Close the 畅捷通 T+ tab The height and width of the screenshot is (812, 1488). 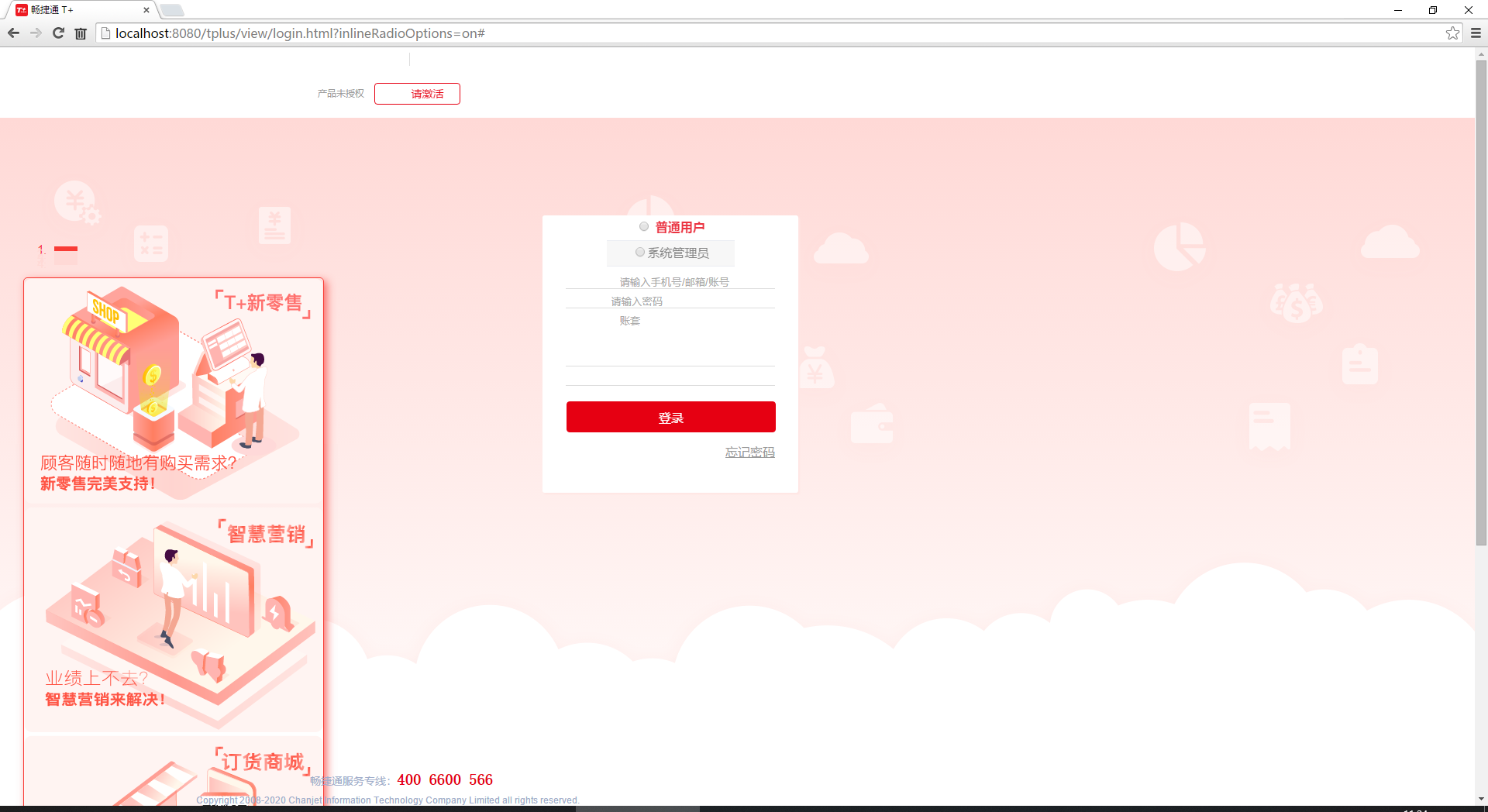tap(146, 10)
